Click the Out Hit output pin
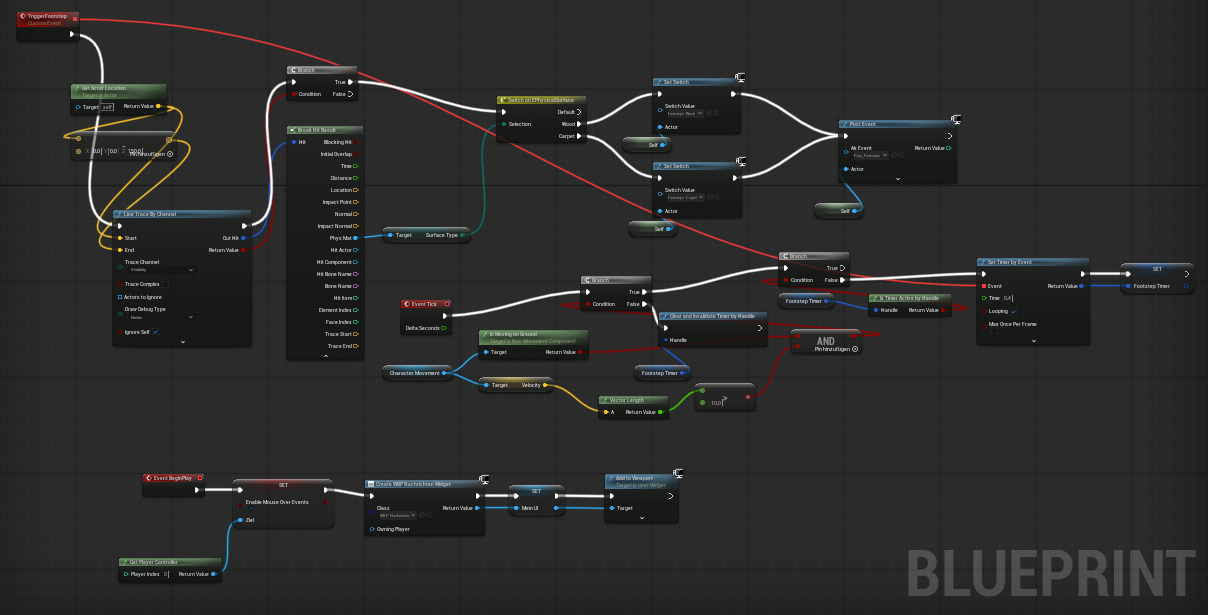 tap(244, 238)
